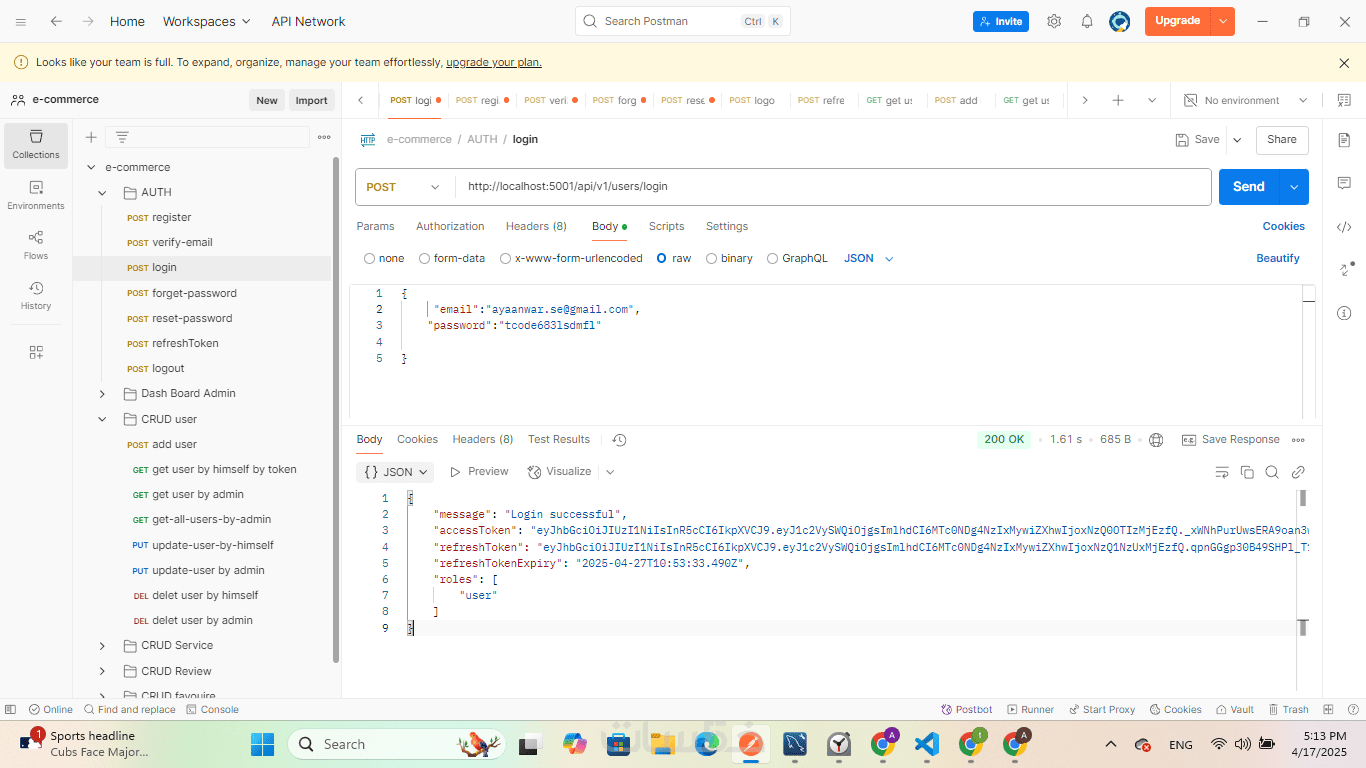
Task: Click the Beautify link
Action: (1278, 258)
